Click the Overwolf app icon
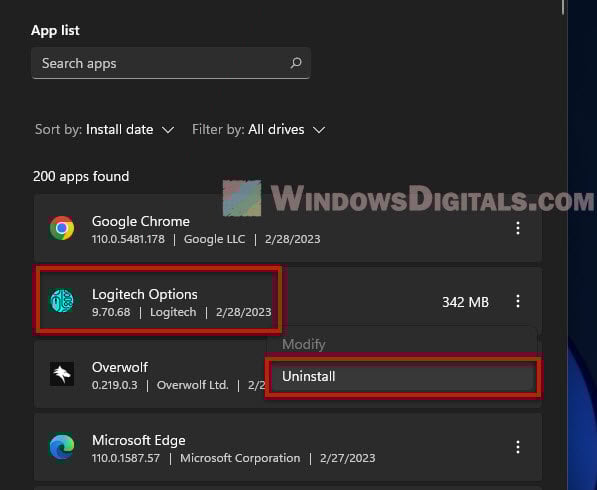 pos(62,374)
